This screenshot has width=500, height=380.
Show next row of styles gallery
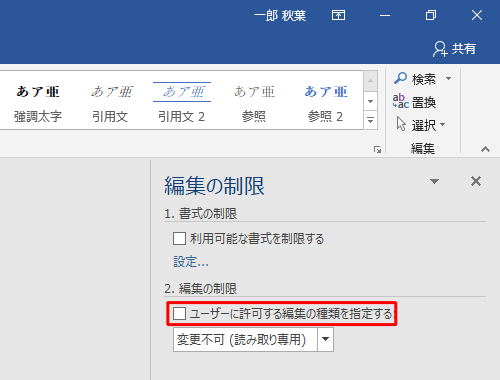coord(370,101)
